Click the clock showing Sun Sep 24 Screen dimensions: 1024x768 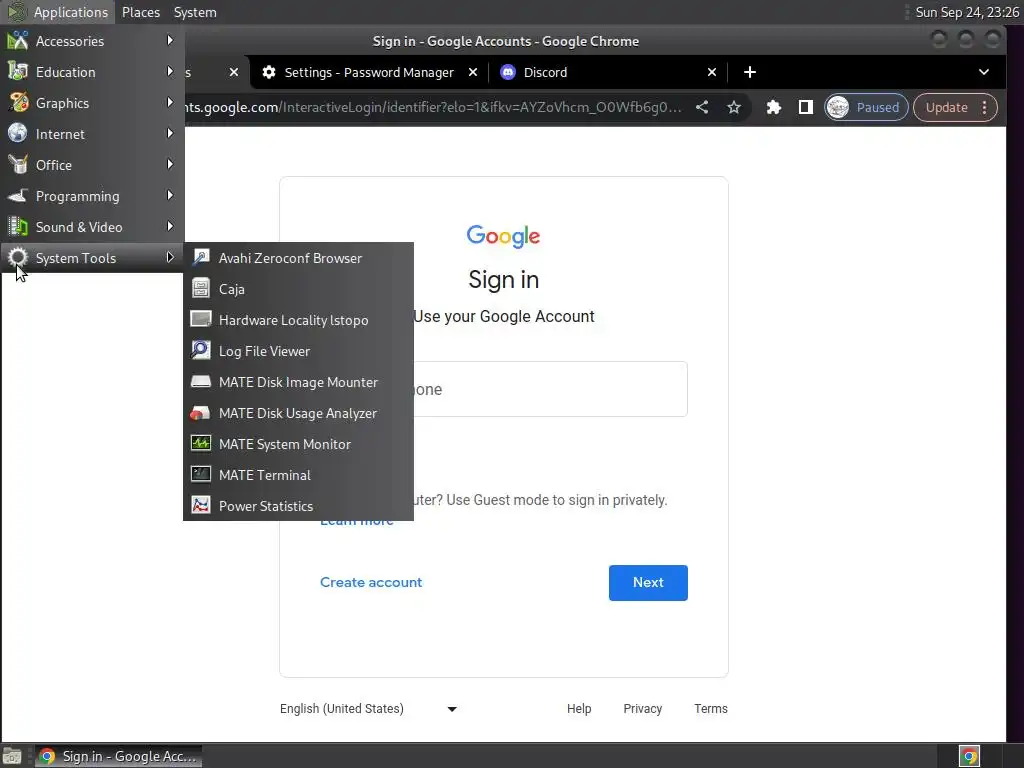pos(967,12)
